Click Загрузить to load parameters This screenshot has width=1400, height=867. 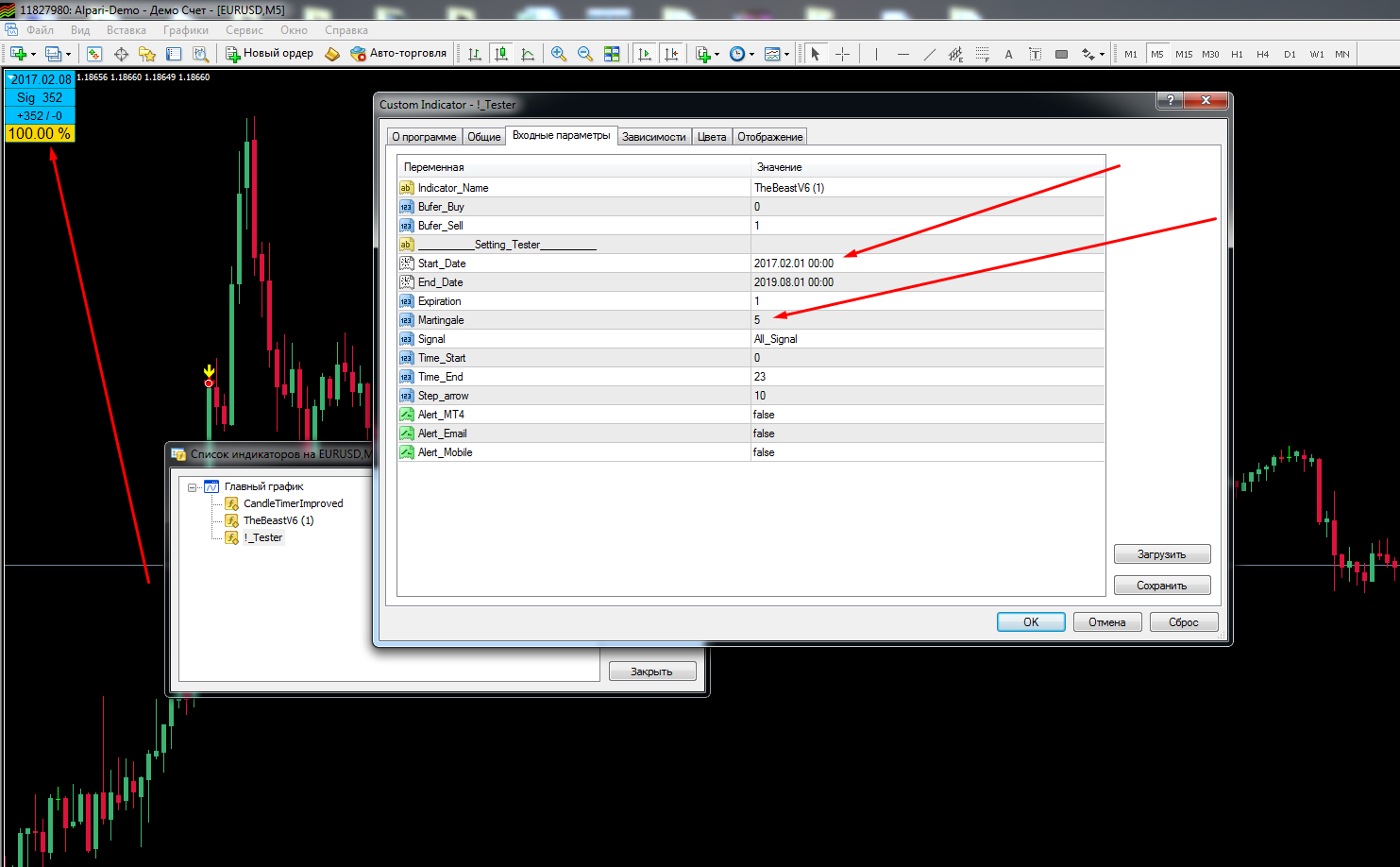(x=1161, y=554)
